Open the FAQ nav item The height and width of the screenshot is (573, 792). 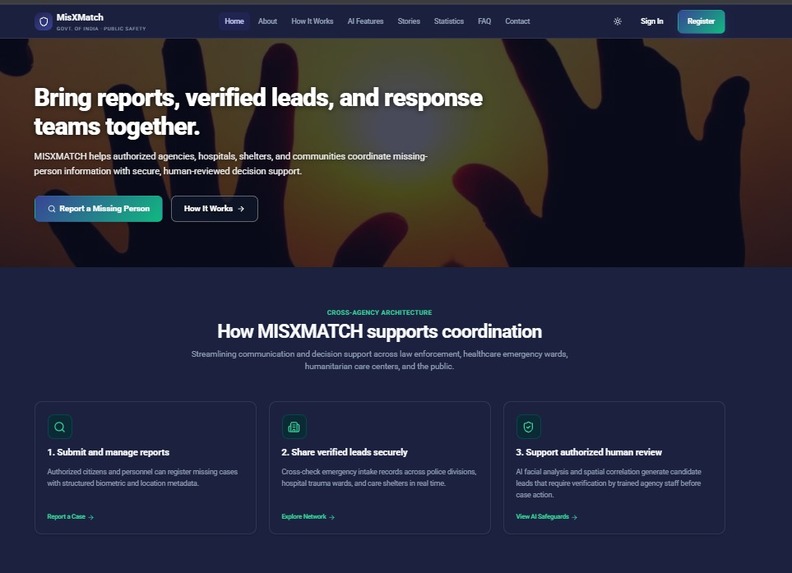pyautogui.click(x=484, y=21)
